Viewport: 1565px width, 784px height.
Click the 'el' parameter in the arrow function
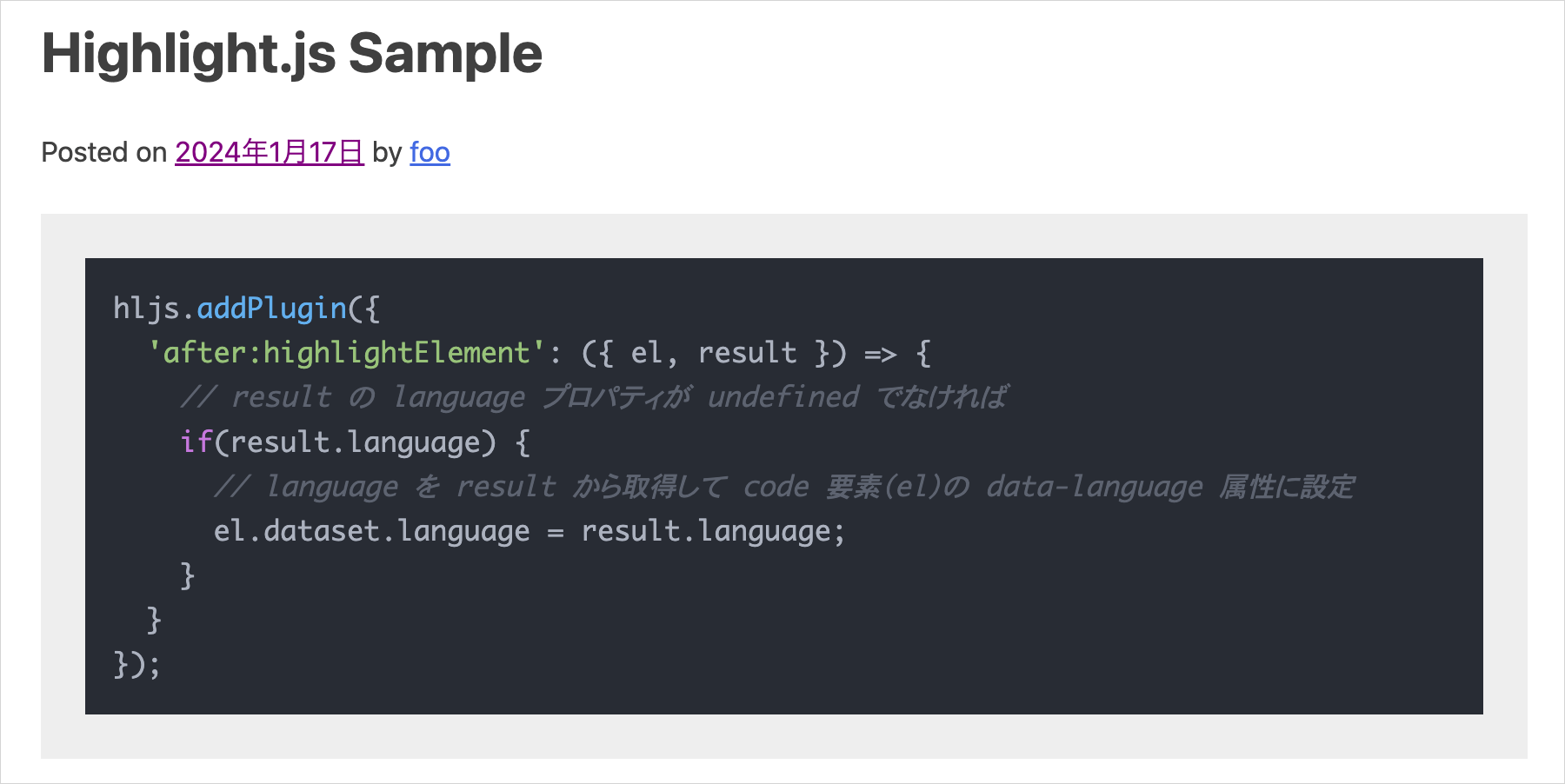(646, 353)
